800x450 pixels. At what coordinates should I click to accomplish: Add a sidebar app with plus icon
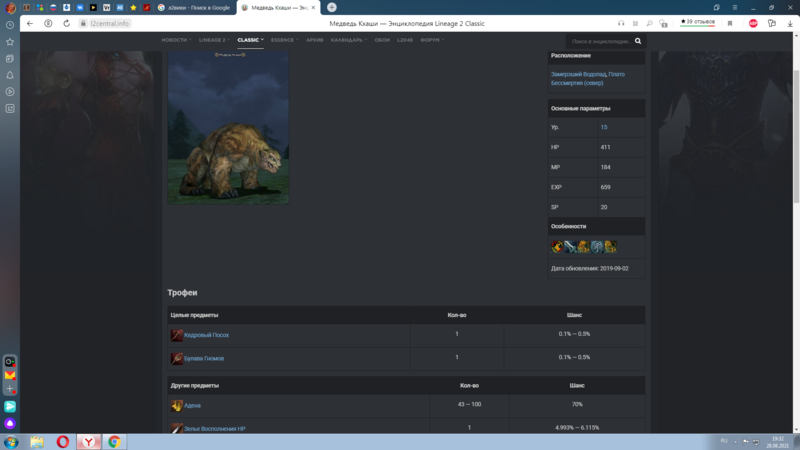coord(10,389)
